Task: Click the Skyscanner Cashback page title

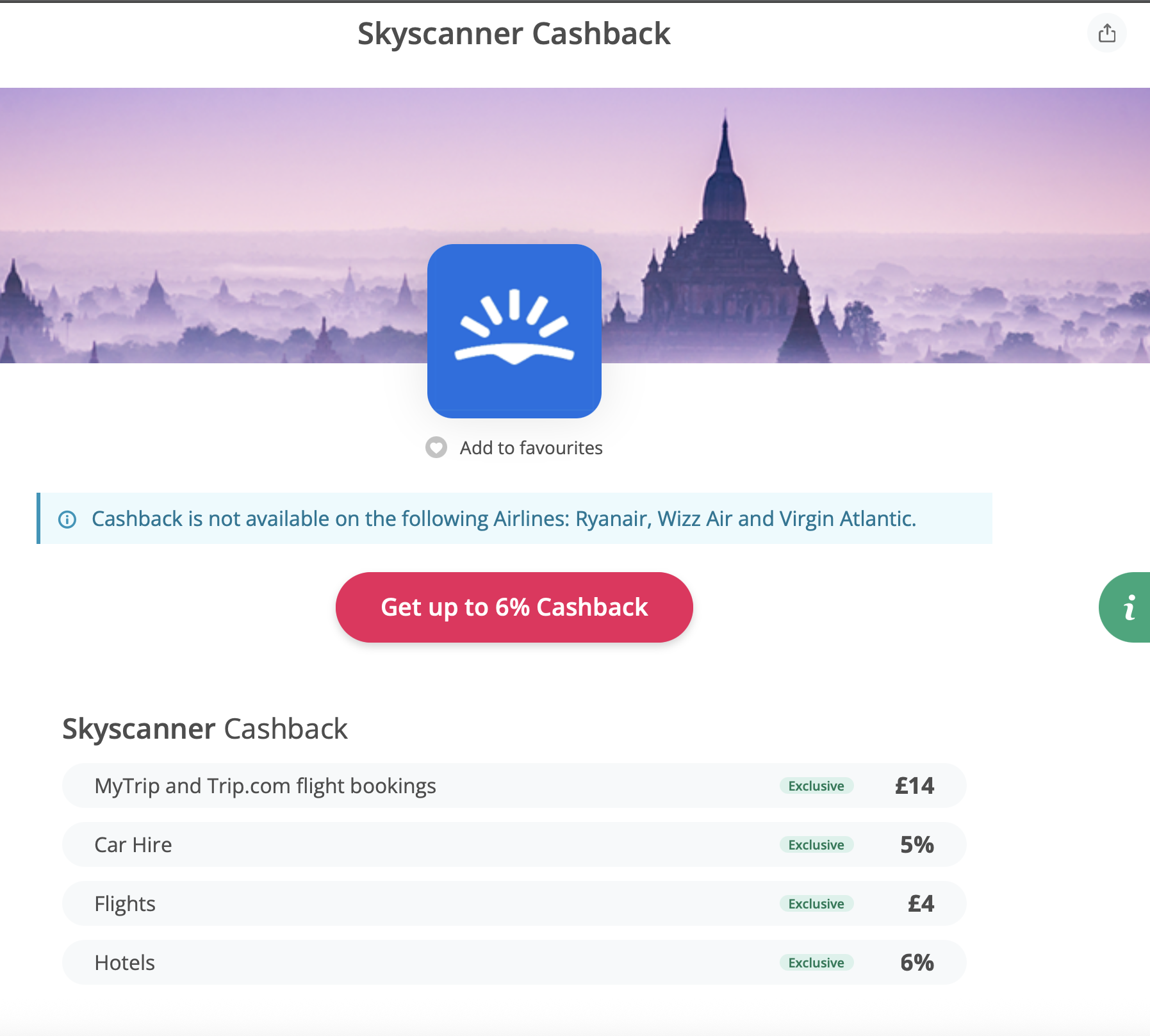Action: pos(514,34)
